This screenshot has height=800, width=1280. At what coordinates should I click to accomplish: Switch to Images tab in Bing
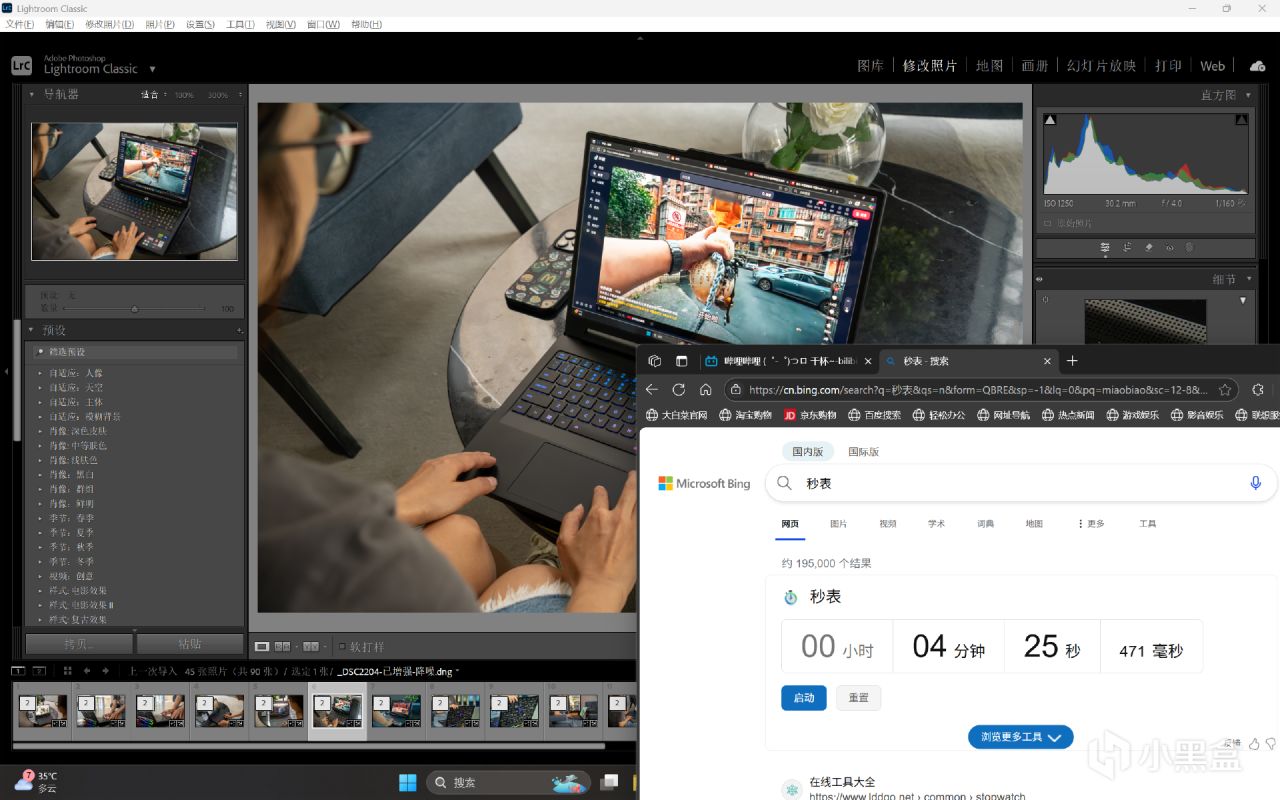[838, 524]
